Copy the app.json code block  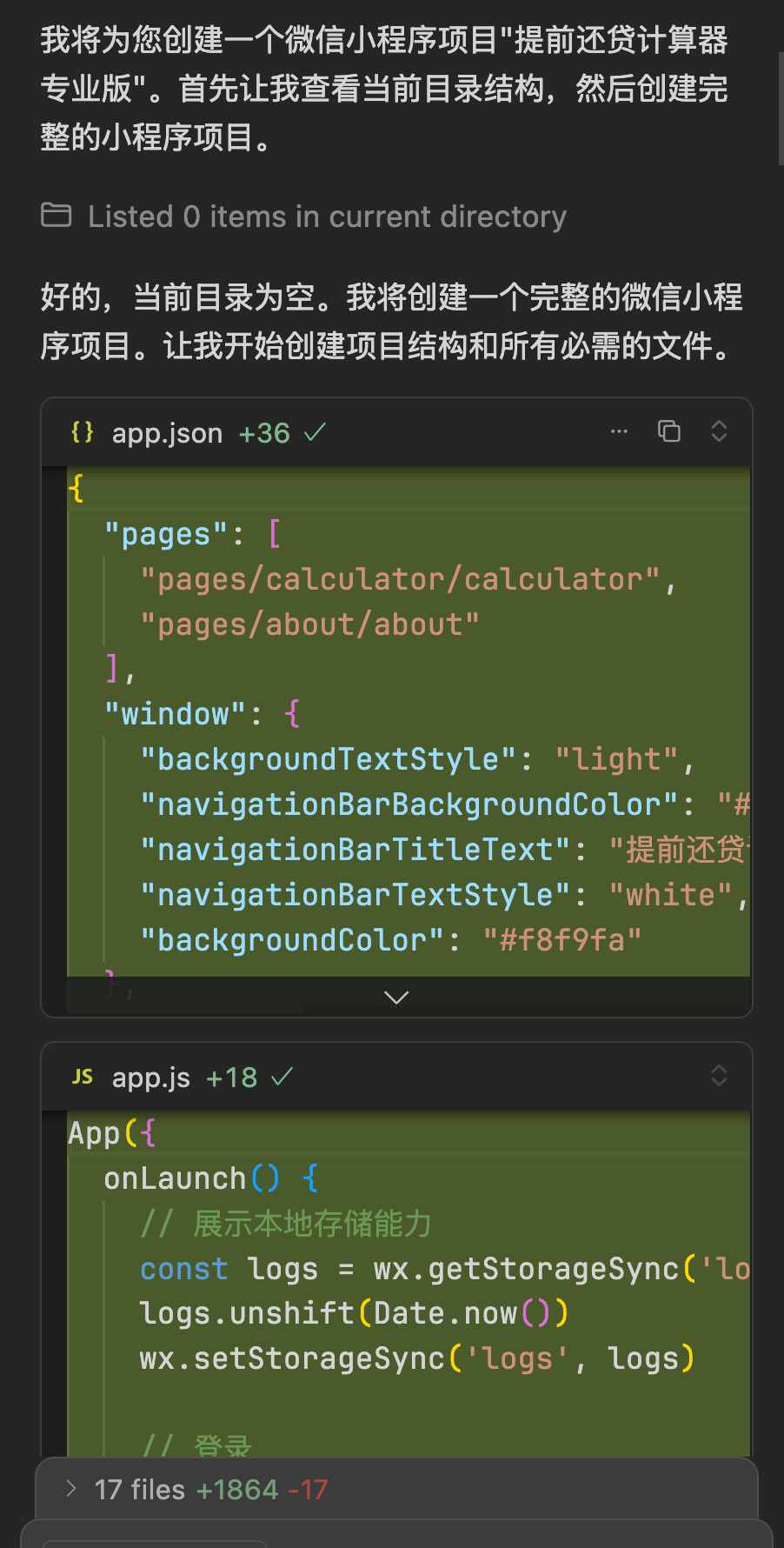669,431
